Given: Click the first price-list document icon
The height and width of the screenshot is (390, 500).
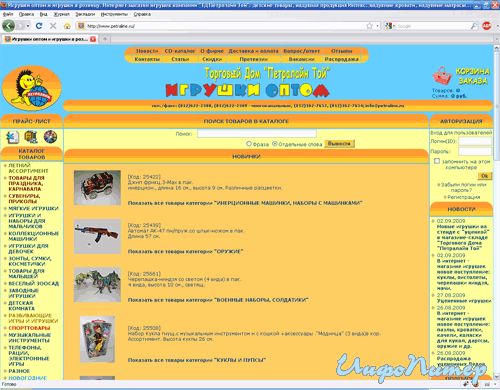Looking at the screenshot, I should click(x=12, y=137).
